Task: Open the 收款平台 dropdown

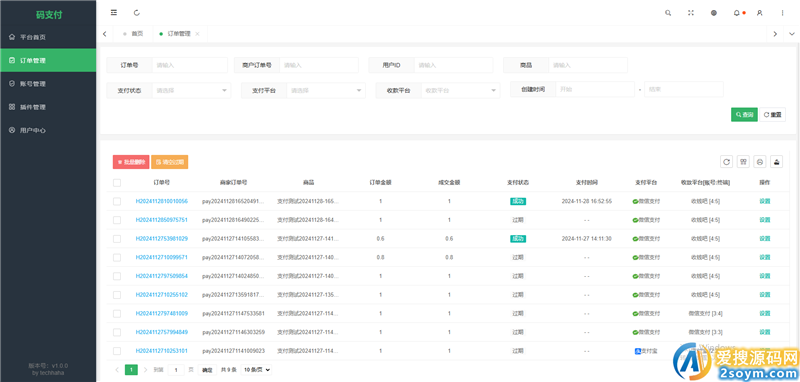Action: point(461,90)
